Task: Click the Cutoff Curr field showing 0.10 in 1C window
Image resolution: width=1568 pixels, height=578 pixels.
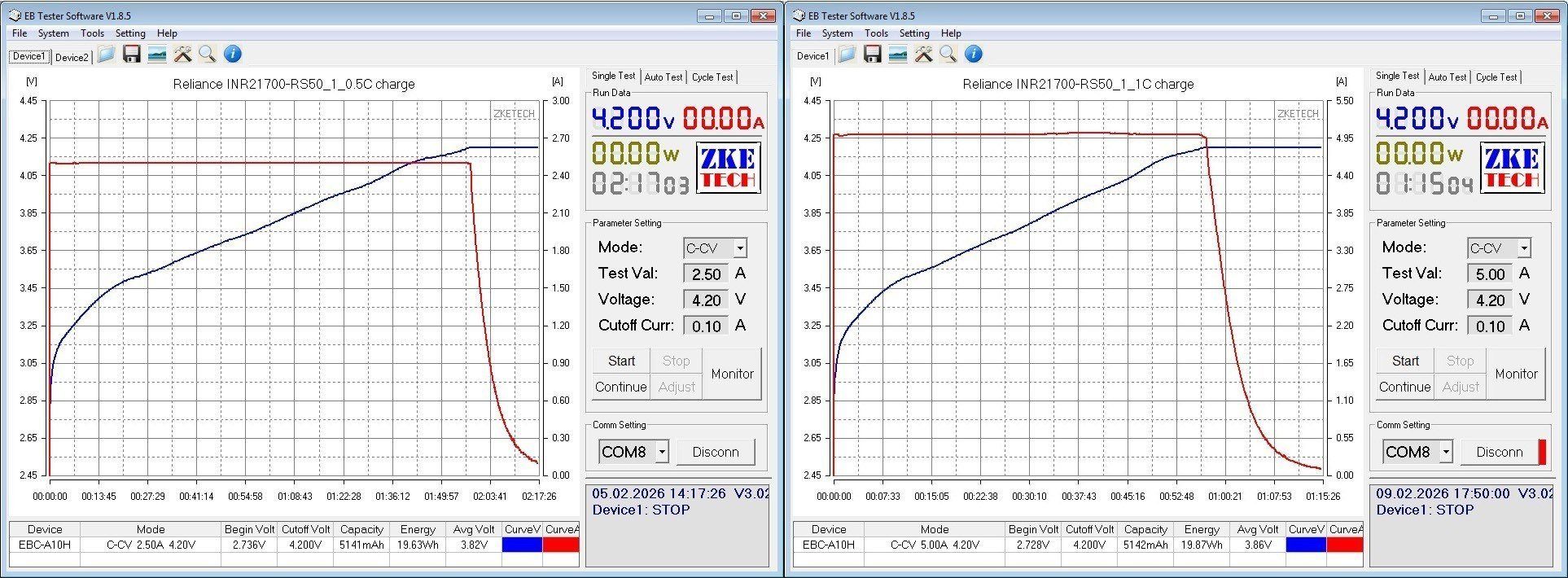Action: coord(1490,326)
